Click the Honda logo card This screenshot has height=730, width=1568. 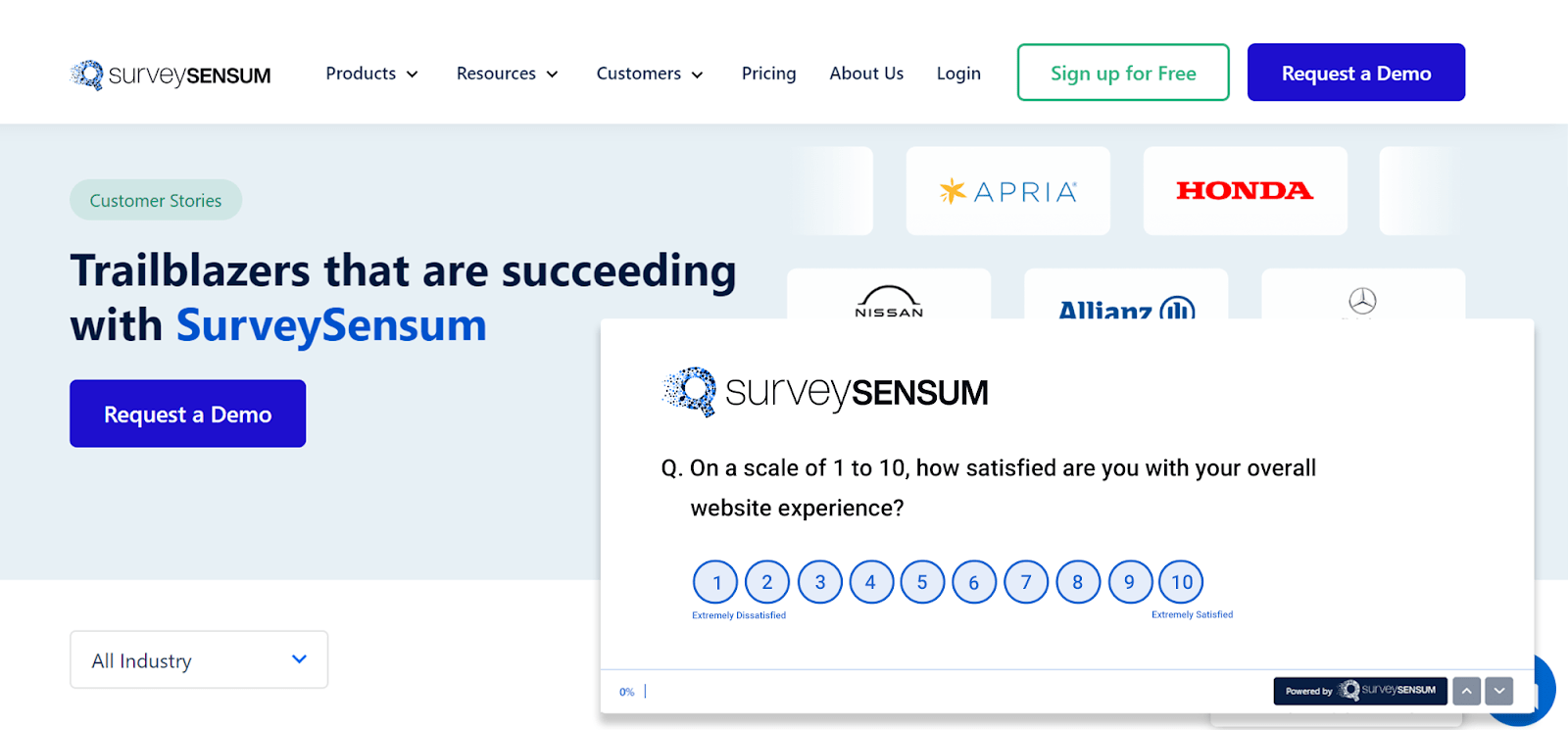[x=1244, y=190]
